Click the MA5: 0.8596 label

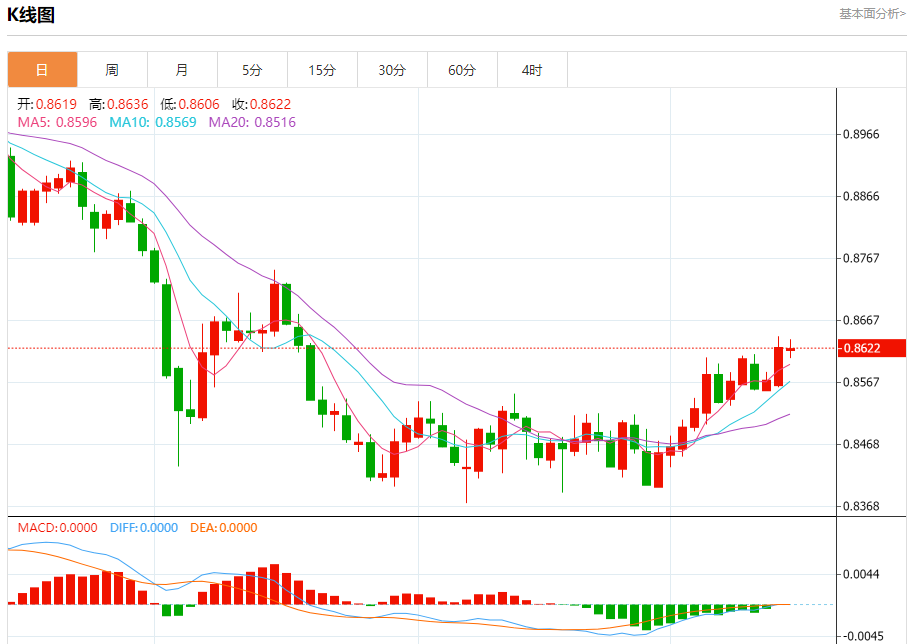click(x=57, y=122)
